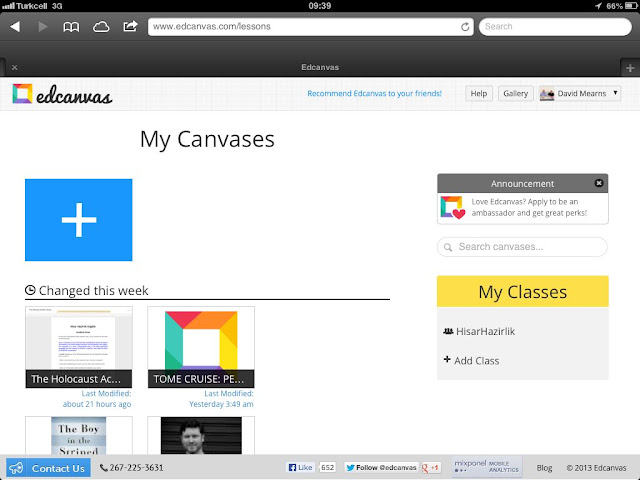Click the Google +1 button
640x480 pixels.
coord(431,468)
